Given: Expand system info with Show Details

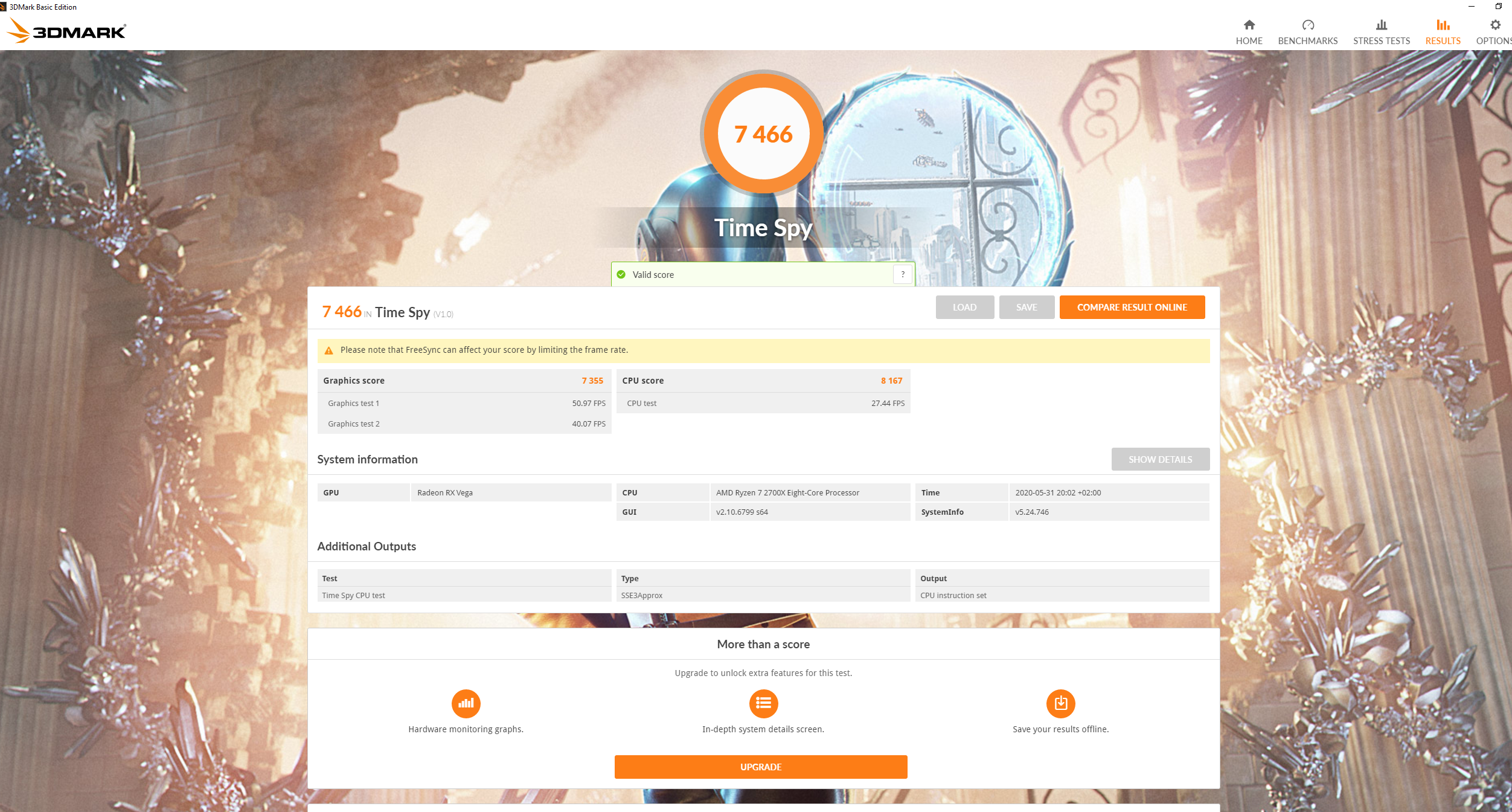Looking at the screenshot, I should pos(1160,459).
